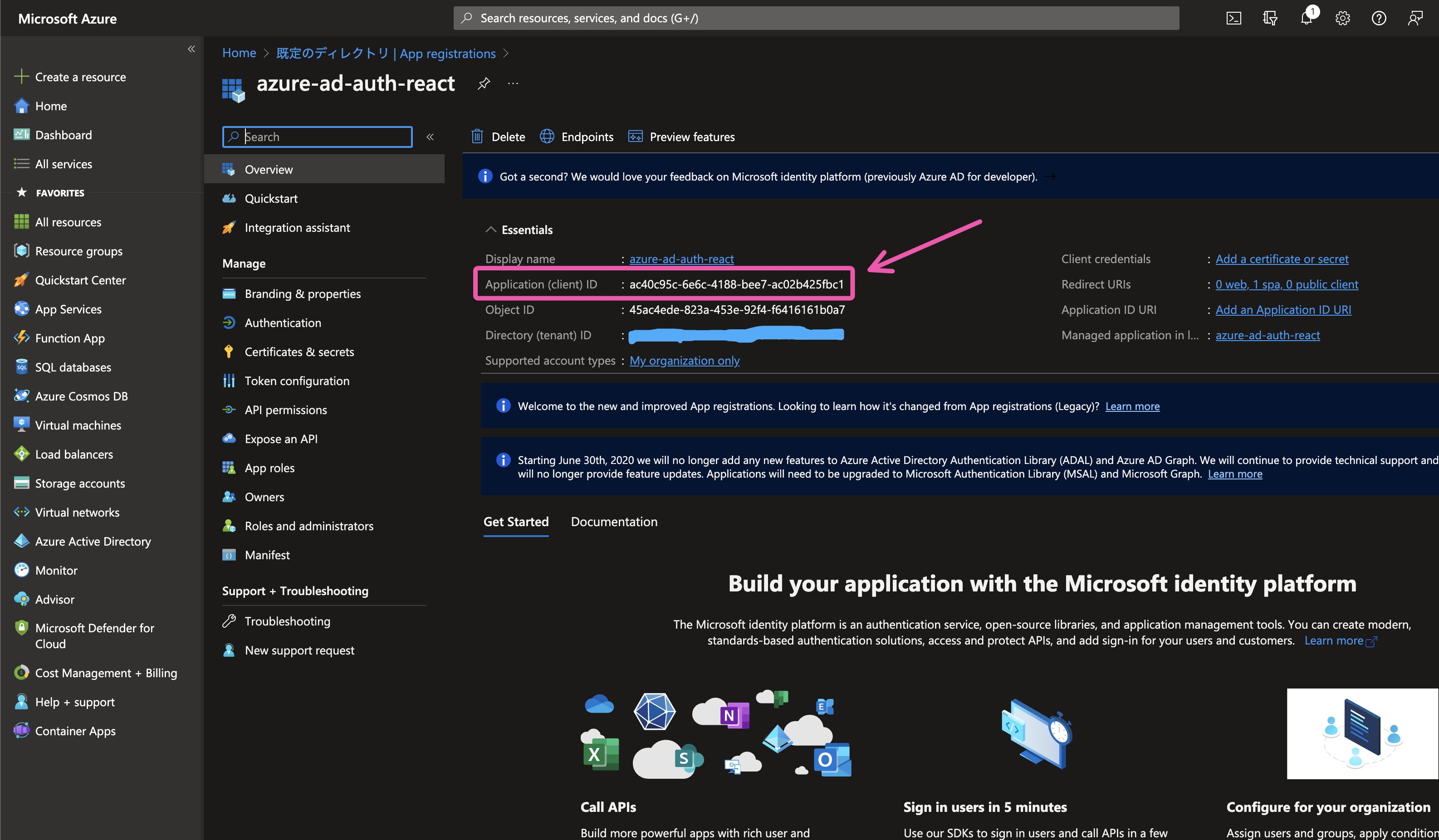Open the portal settings gear icon
Screen dimensions: 1439x840
click(1342, 18)
